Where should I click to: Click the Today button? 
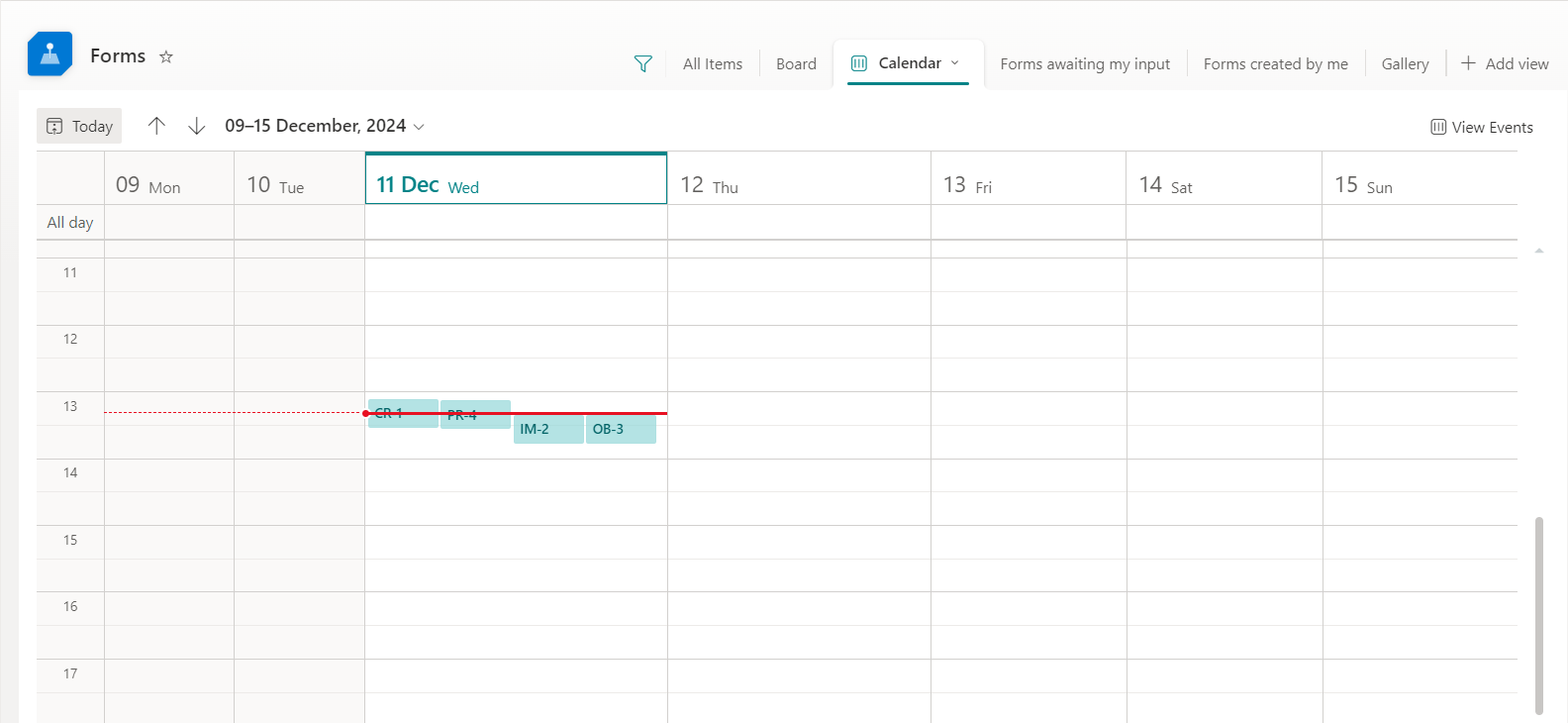pyautogui.click(x=79, y=126)
